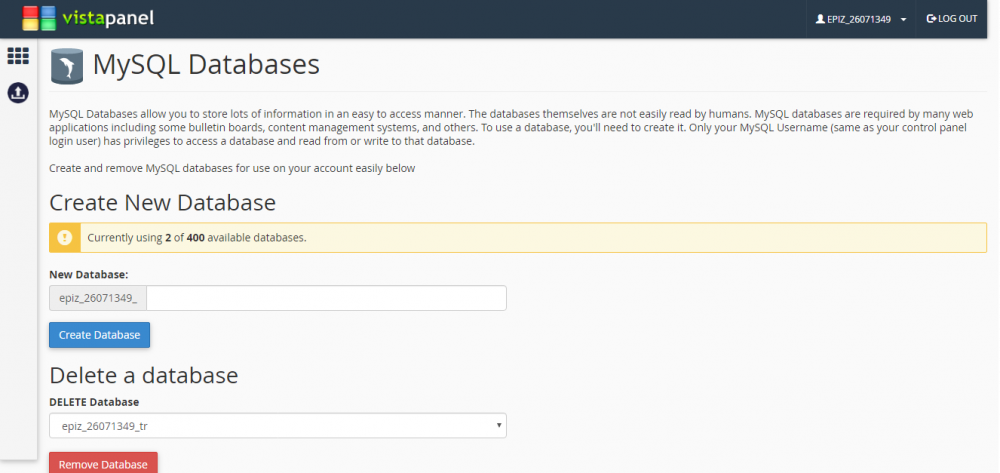Click the log out arrow icon

pos(931,19)
